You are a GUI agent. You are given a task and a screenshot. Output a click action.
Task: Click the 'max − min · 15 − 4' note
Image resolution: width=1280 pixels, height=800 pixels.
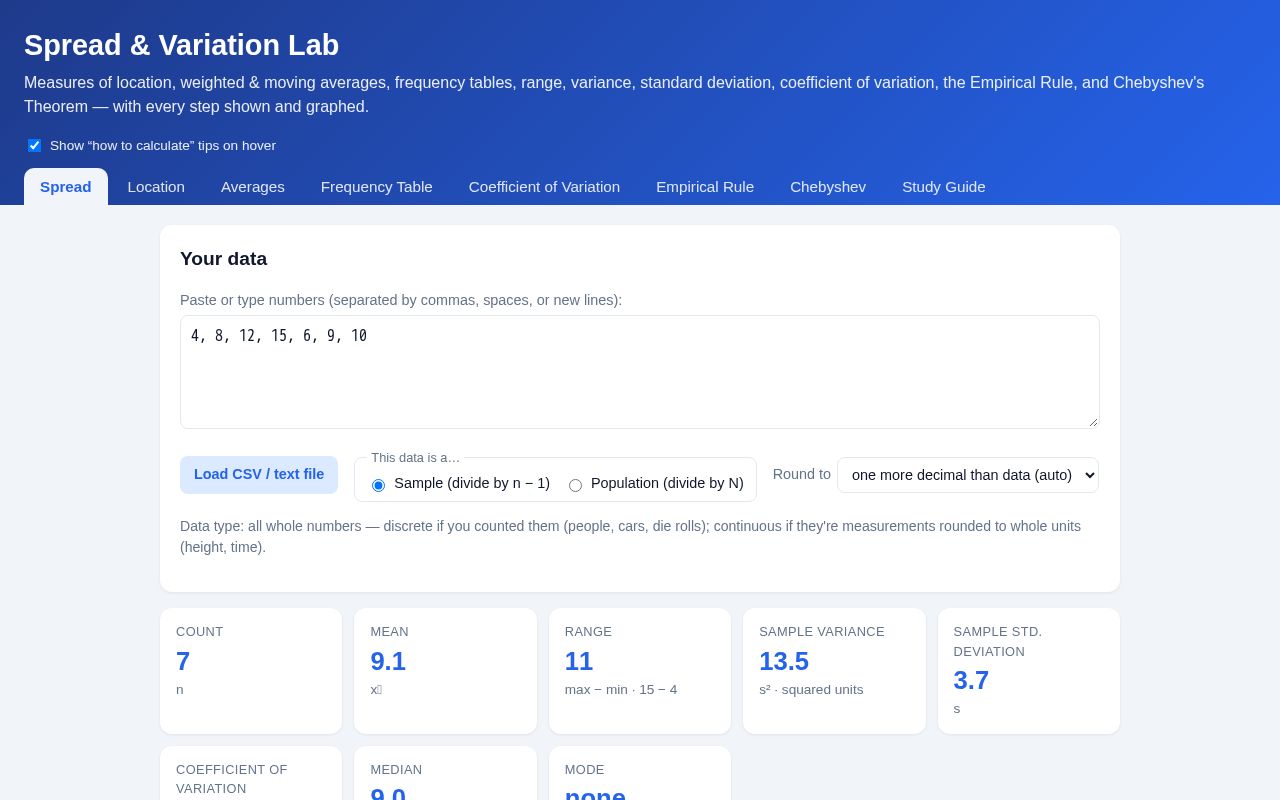(621, 690)
